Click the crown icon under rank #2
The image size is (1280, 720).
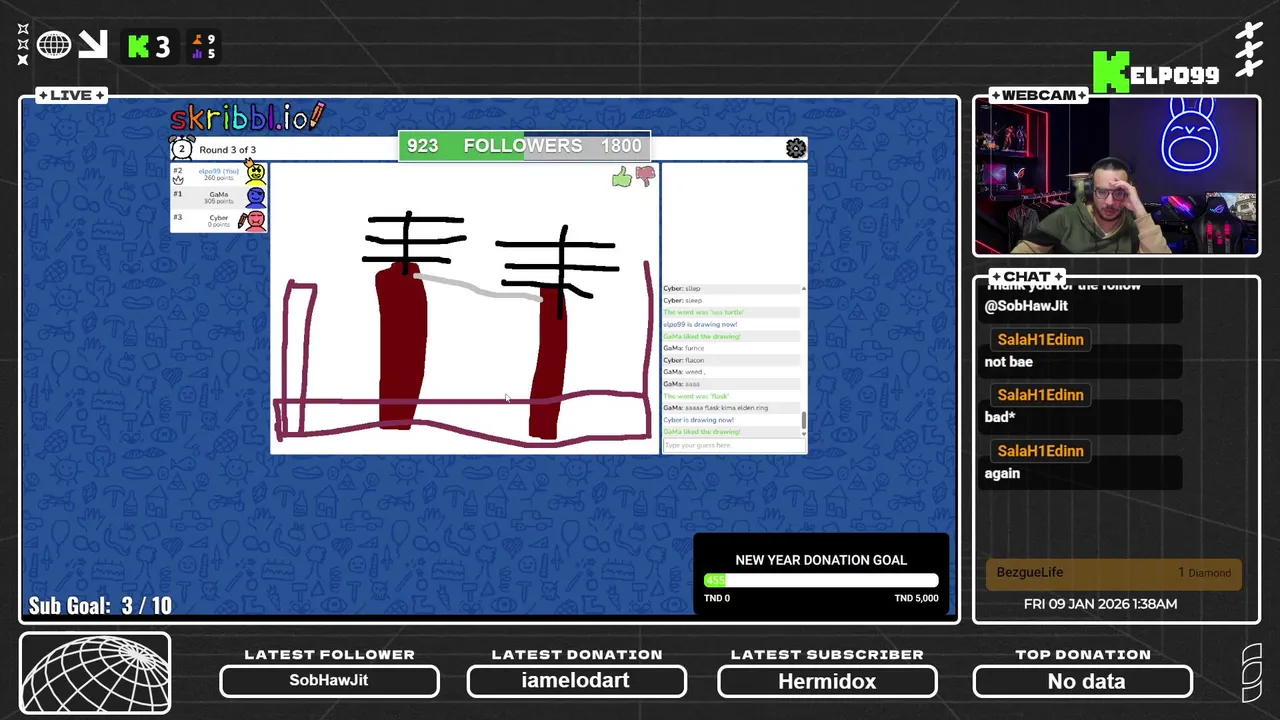tap(178, 180)
